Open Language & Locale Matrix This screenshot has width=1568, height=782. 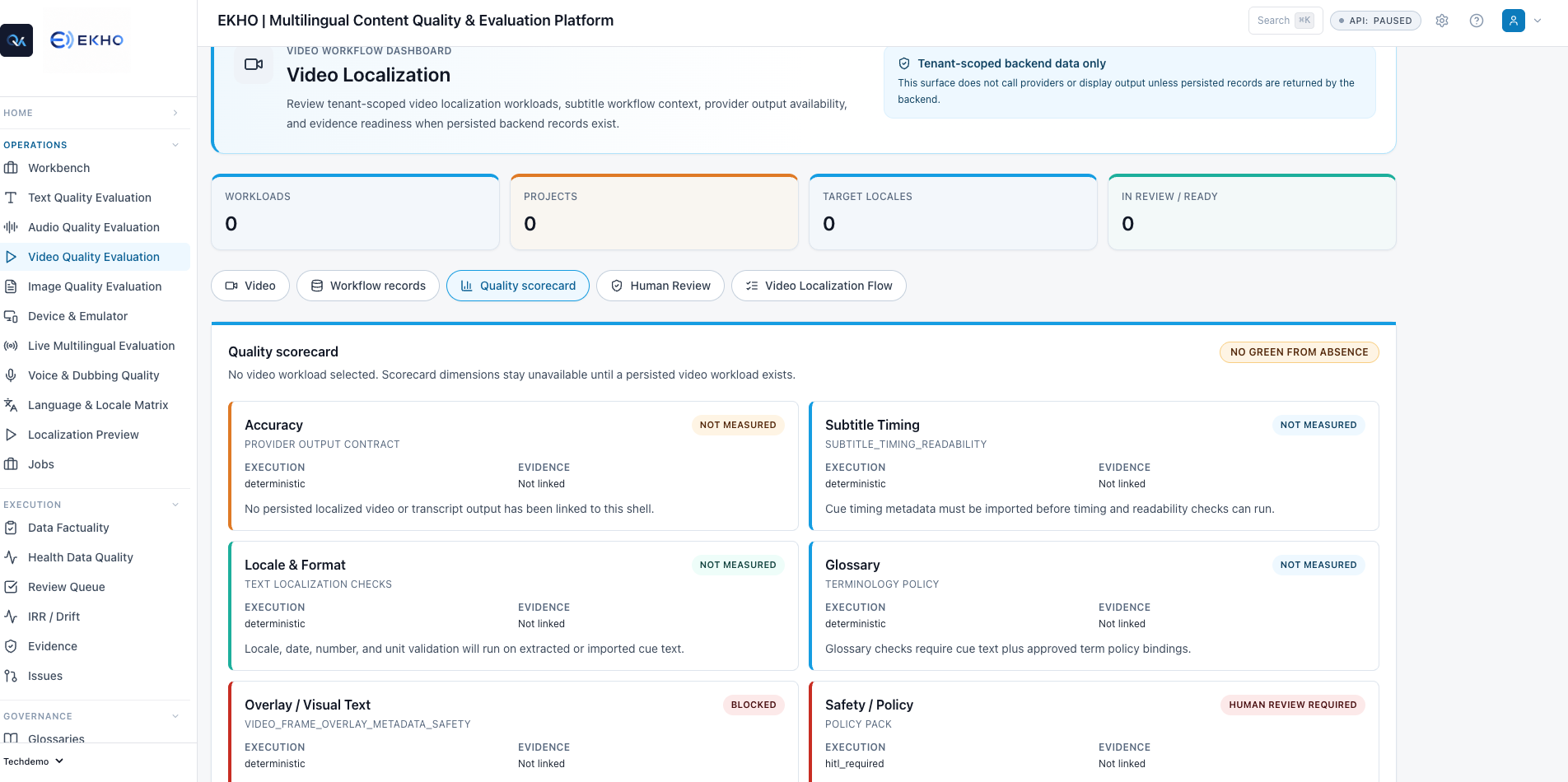pyautogui.click(x=95, y=405)
